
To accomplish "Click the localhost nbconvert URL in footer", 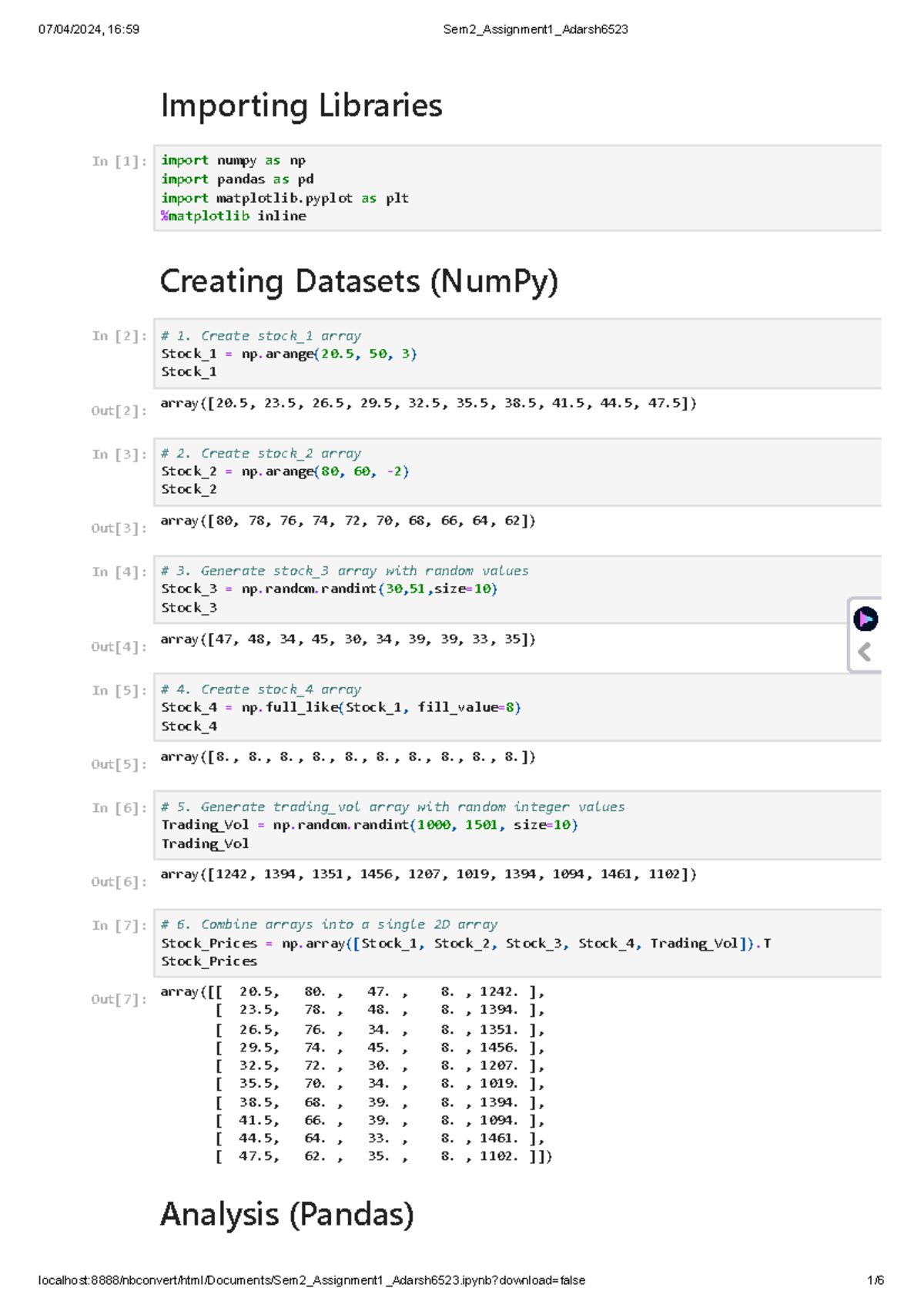I will coord(312,1280).
